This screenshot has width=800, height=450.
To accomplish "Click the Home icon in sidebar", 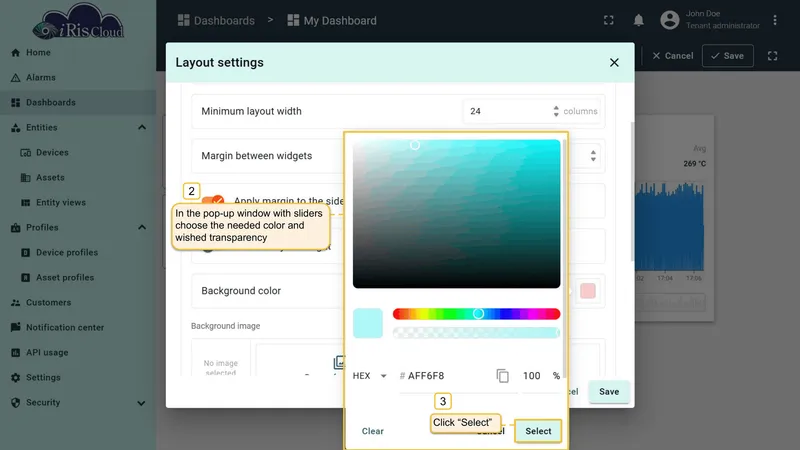I will 15,53.
